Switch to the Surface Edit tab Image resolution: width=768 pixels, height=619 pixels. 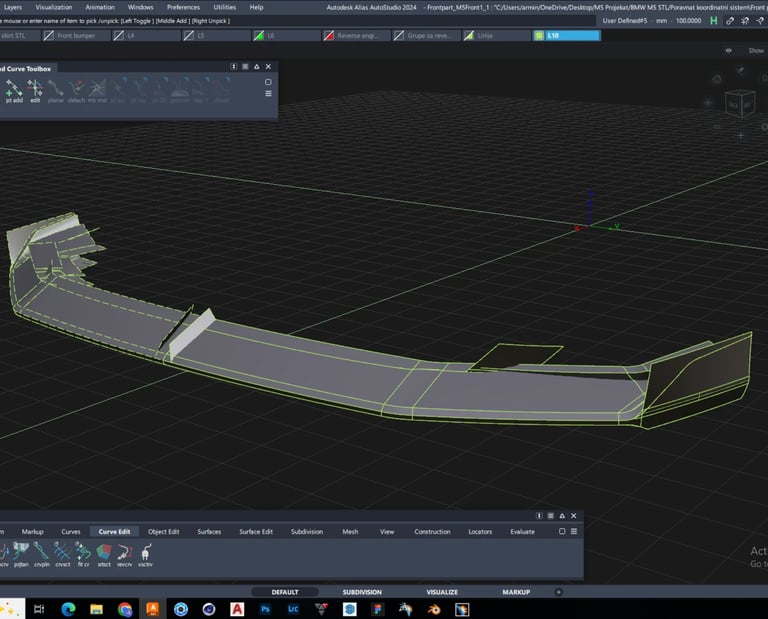pos(256,532)
